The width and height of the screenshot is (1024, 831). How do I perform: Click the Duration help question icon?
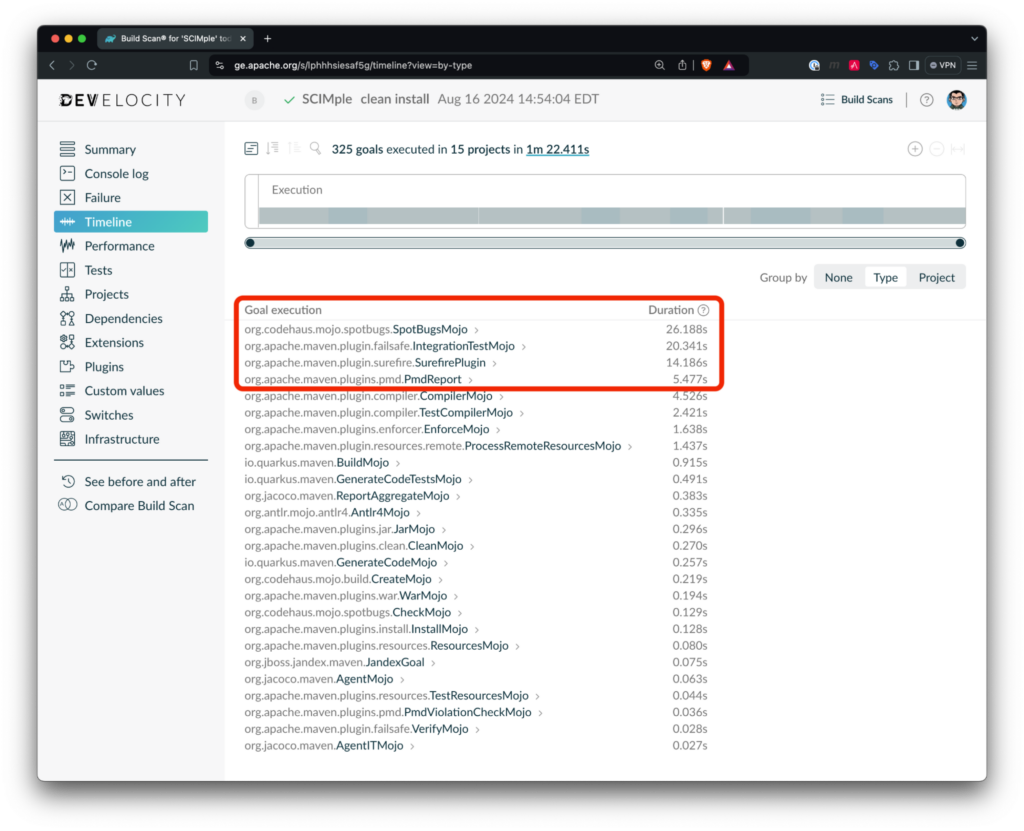703,310
